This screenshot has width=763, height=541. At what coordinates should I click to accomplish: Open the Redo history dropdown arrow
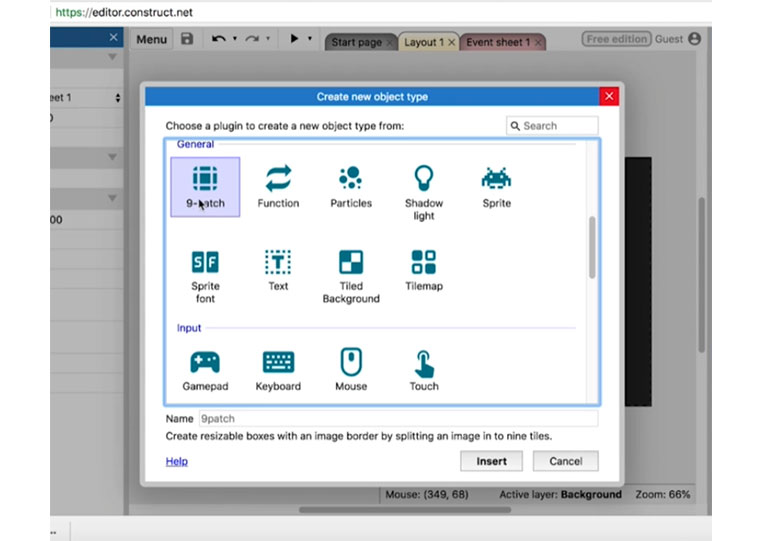coord(268,38)
